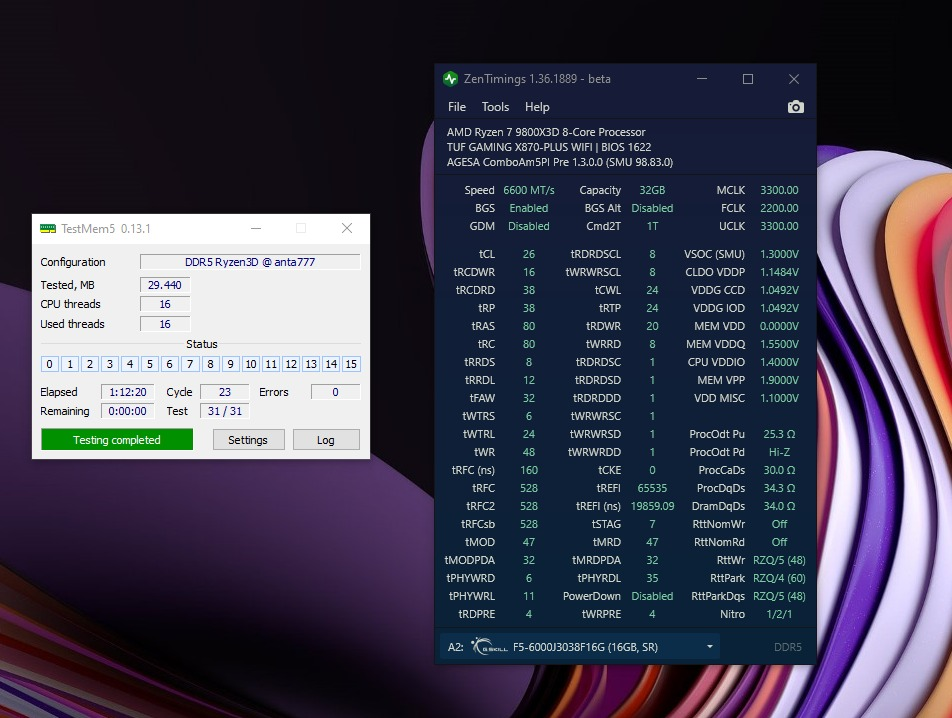Close the ZenTimings window
This screenshot has width=952, height=718.
(x=794, y=79)
